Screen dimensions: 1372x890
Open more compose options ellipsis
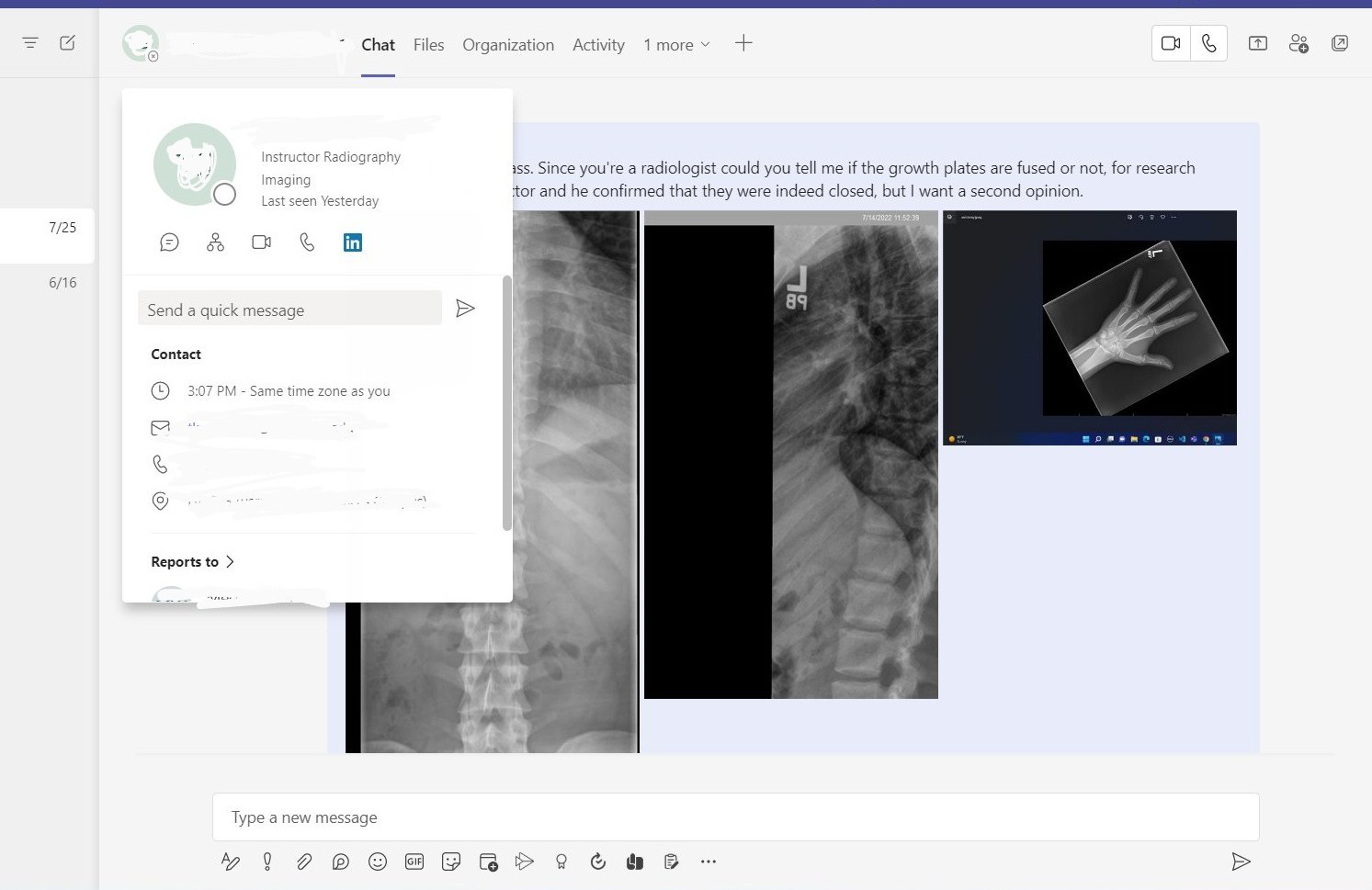point(709,862)
